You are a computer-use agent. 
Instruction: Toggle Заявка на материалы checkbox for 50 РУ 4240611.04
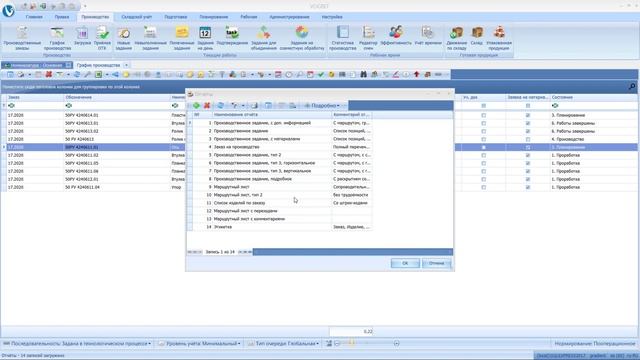click(528, 187)
